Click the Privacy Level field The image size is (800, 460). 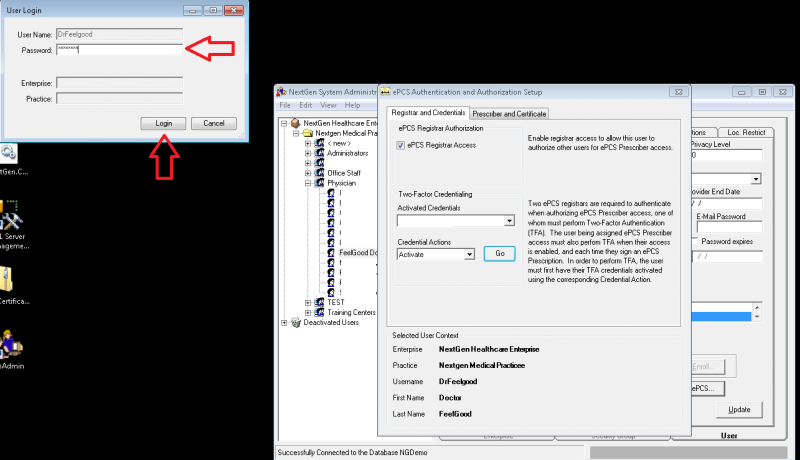727,155
